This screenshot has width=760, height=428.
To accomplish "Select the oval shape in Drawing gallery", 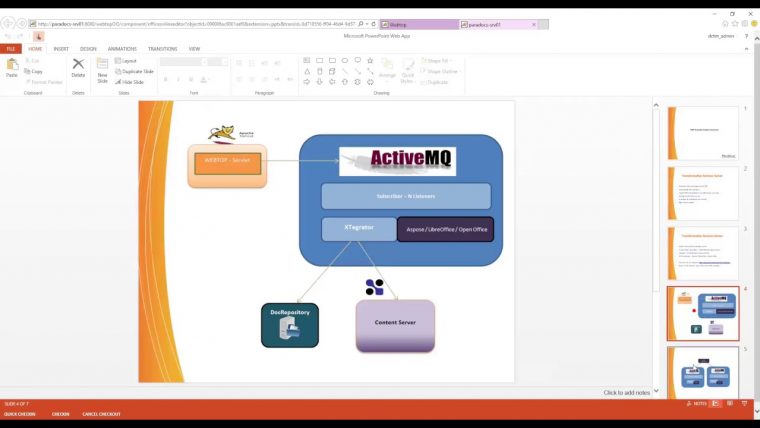I will click(x=344, y=61).
